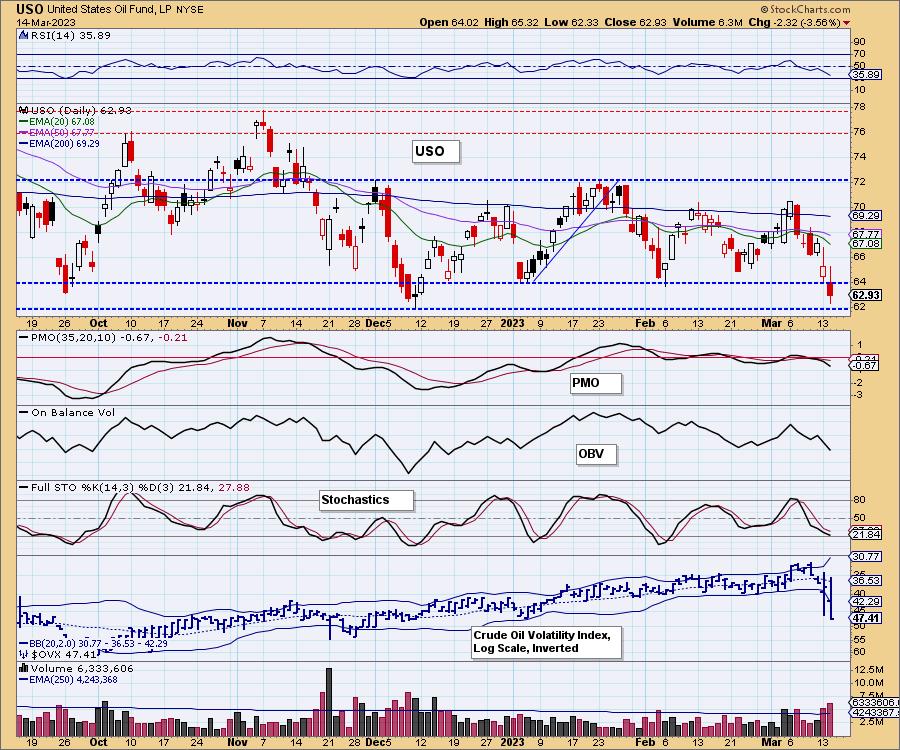Click the OBV annotation label box
900x750 pixels.
pyautogui.click(x=596, y=454)
